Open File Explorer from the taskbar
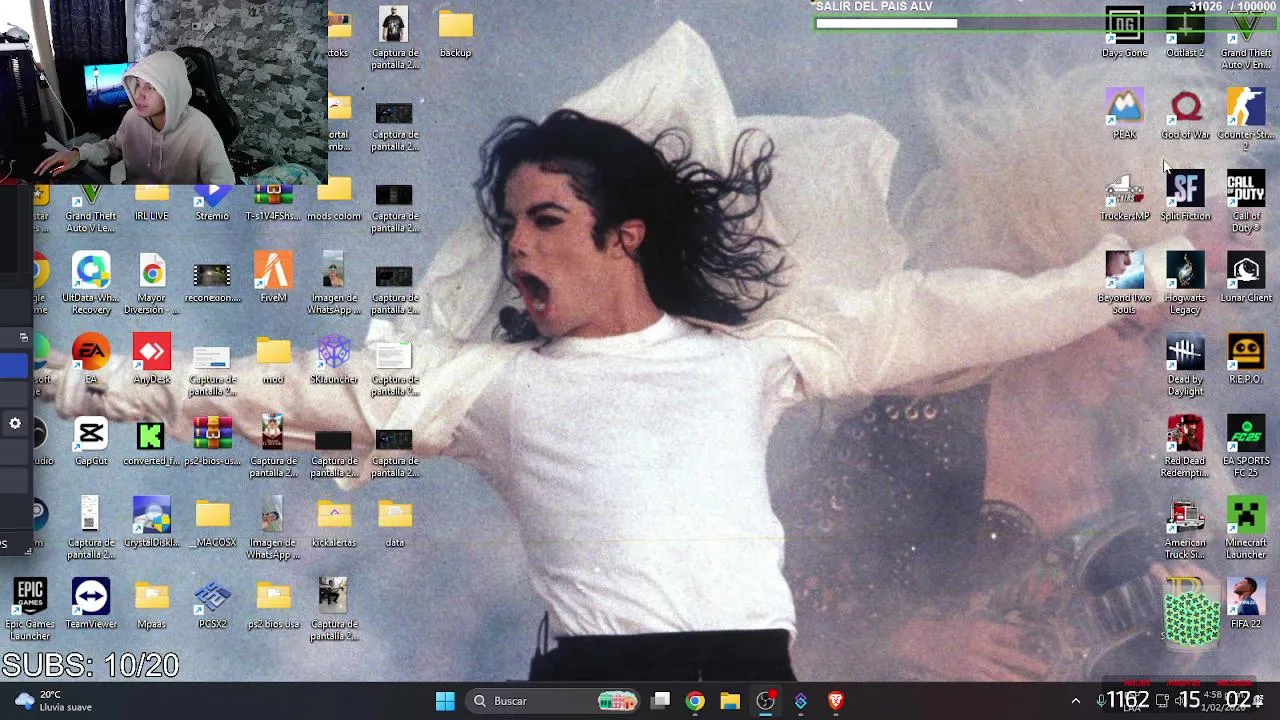Image resolution: width=1280 pixels, height=720 pixels. pyautogui.click(x=730, y=701)
